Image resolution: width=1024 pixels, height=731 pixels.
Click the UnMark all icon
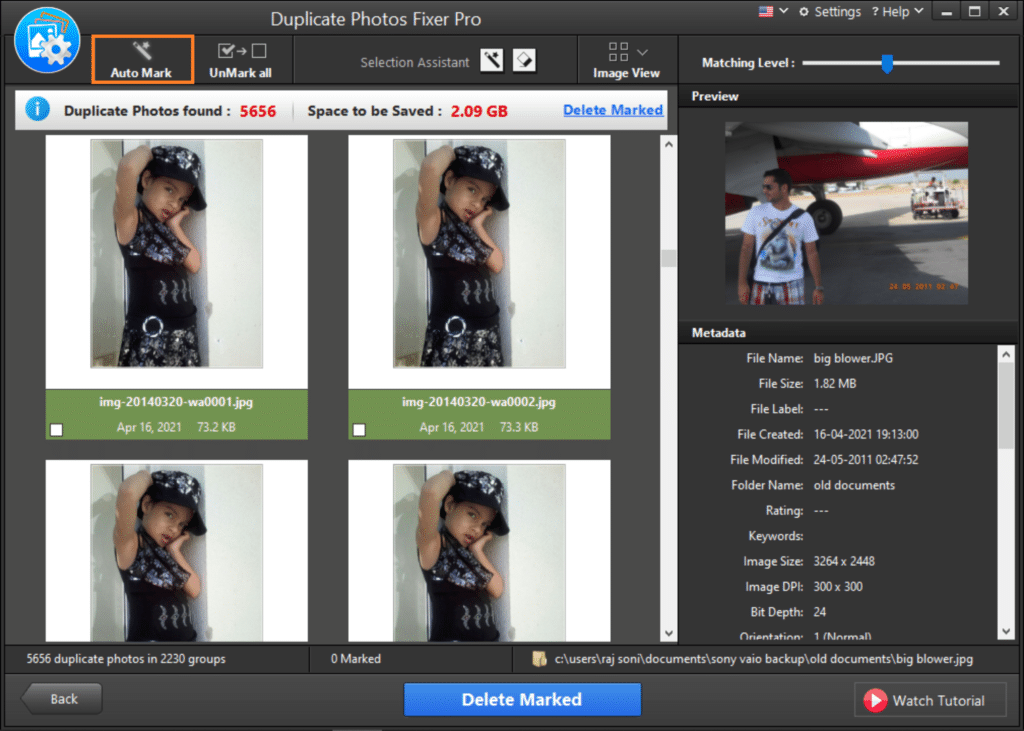point(242,51)
